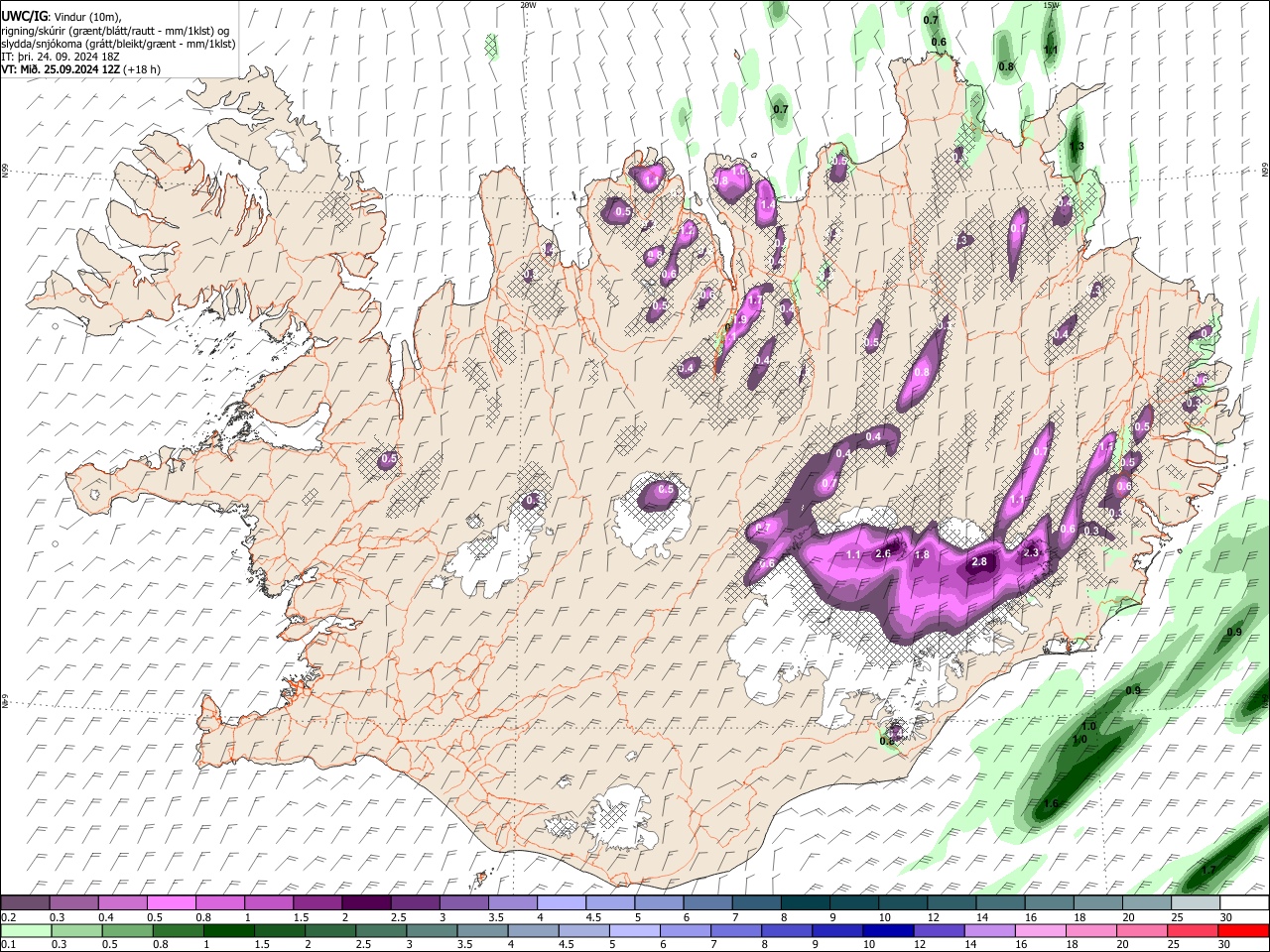Click the 'VT: Mið. 25.09.2024 12Z' valid time line
Viewport: 1270px width, 952px height.
pyautogui.click(x=81, y=69)
